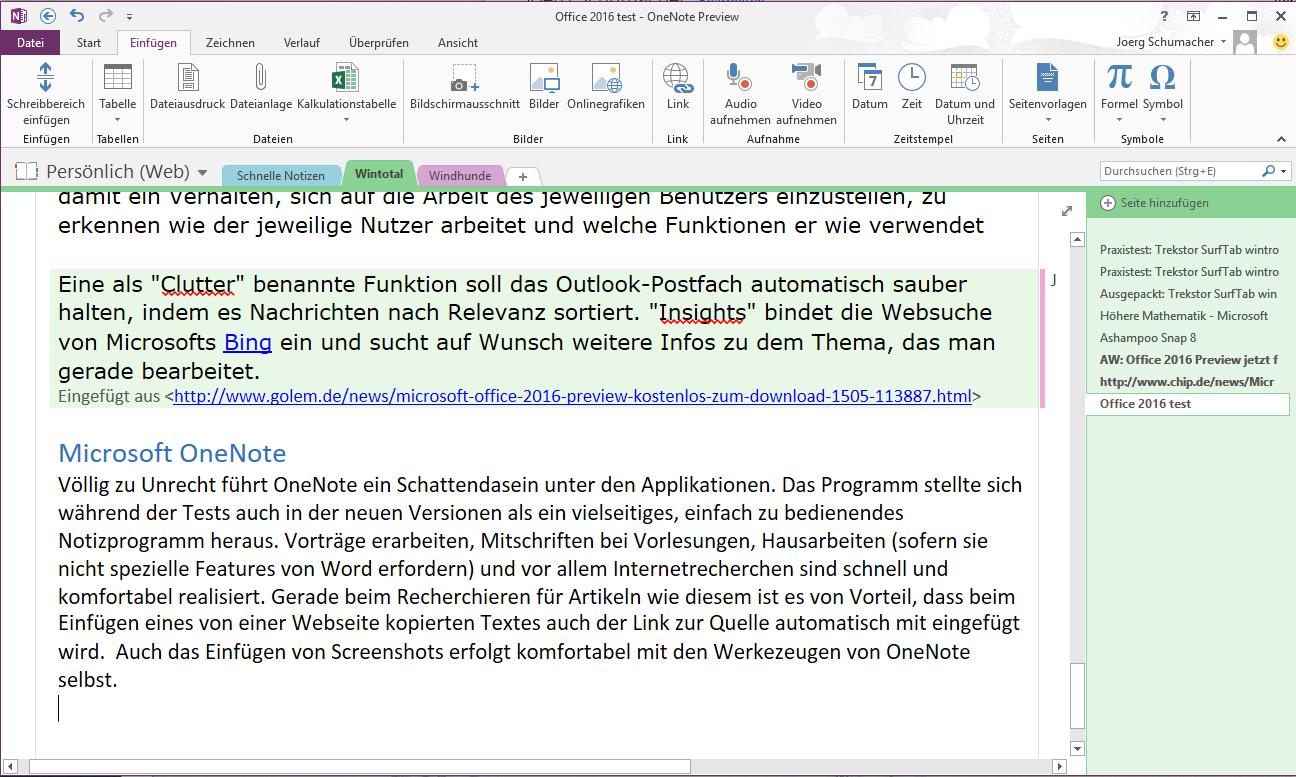This screenshot has width=1296, height=777.
Task: Collapse the ribbon with the chevron
Action: (1281, 139)
